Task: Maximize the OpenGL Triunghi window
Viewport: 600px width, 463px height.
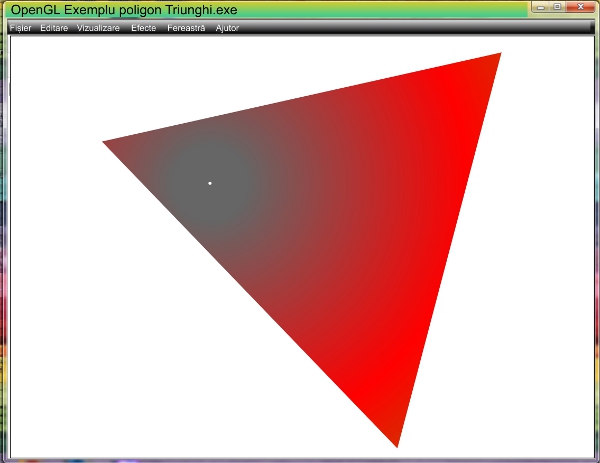Action: tap(558, 7)
